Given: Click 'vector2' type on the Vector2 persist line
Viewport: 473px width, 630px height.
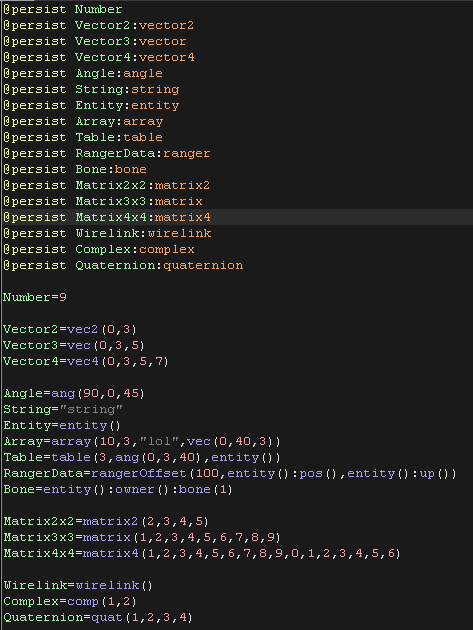Looking at the screenshot, I should coord(166,25).
